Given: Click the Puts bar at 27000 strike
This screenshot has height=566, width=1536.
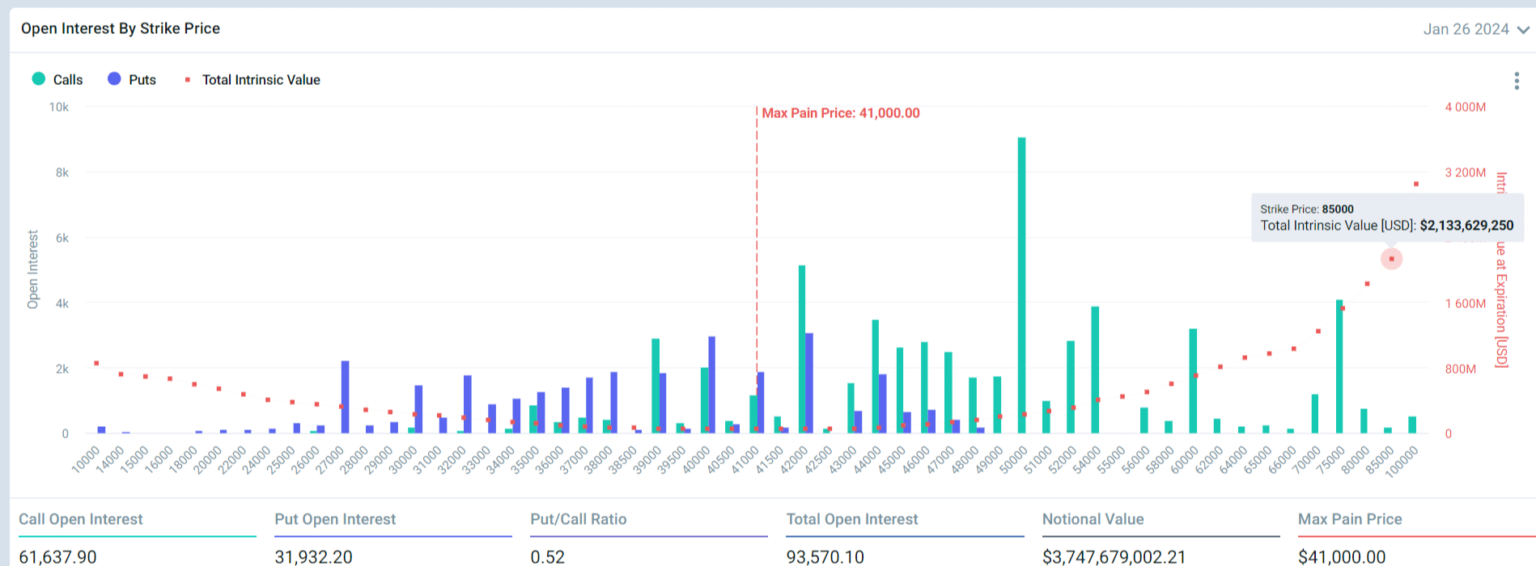Looking at the screenshot, I should coord(345,397).
